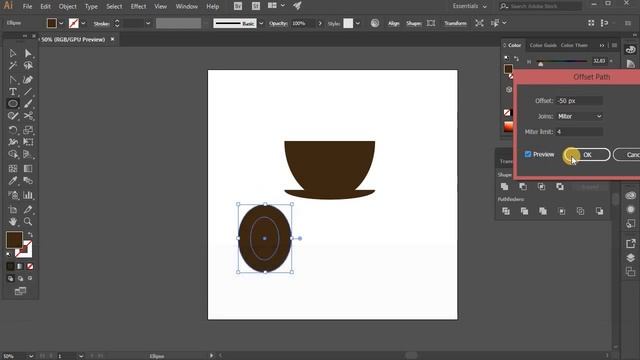Open the Object menu
The width and height of the screenshot is (640, 360).
click(x=67, y=7)
